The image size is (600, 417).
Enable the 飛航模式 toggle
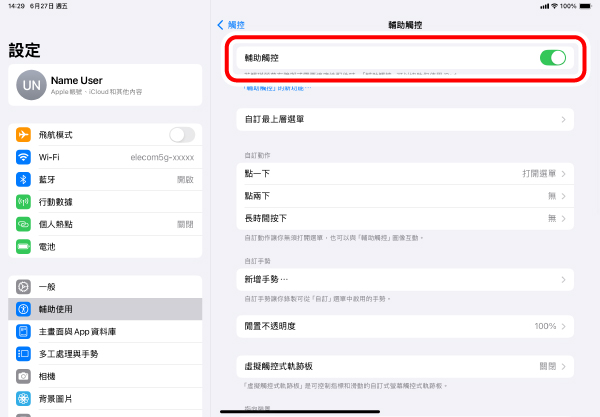(x=181, y=135)
